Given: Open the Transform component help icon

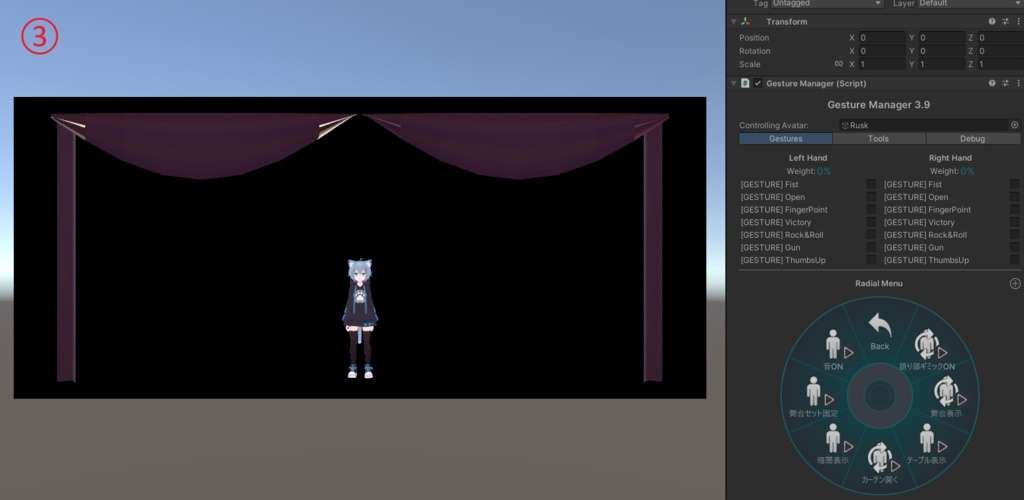Looking at the screenshot, I should click(x=992, y=22).
